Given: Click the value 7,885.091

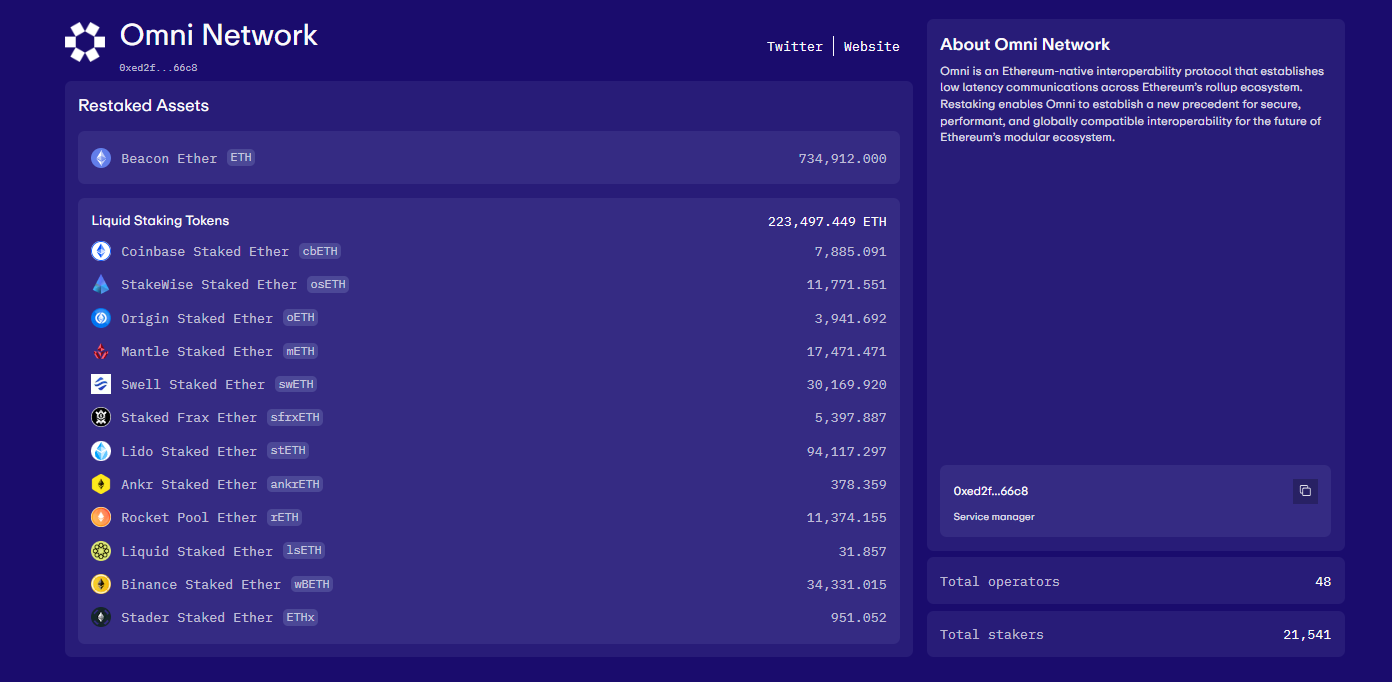Looking at the screenshot, I should click(850, 251).
